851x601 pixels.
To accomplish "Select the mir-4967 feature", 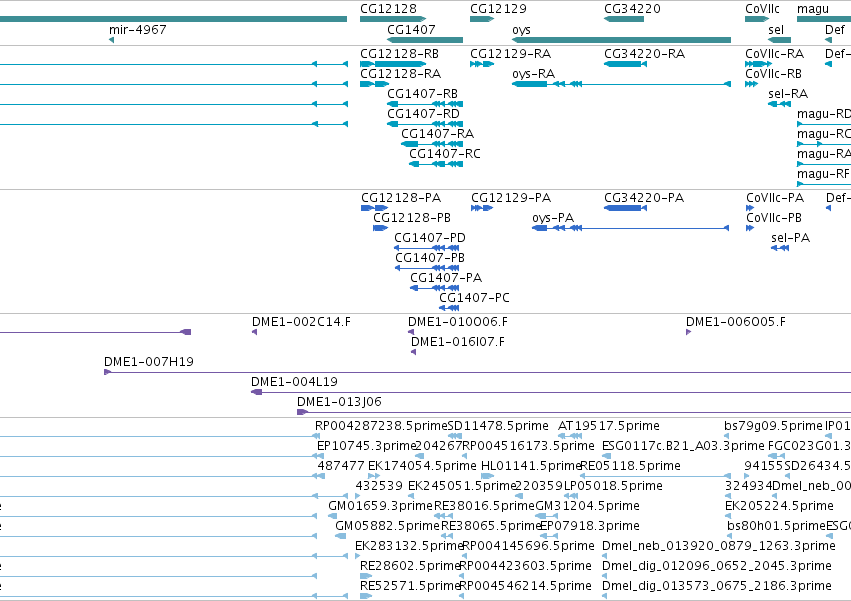I will (x=111, y=40).
